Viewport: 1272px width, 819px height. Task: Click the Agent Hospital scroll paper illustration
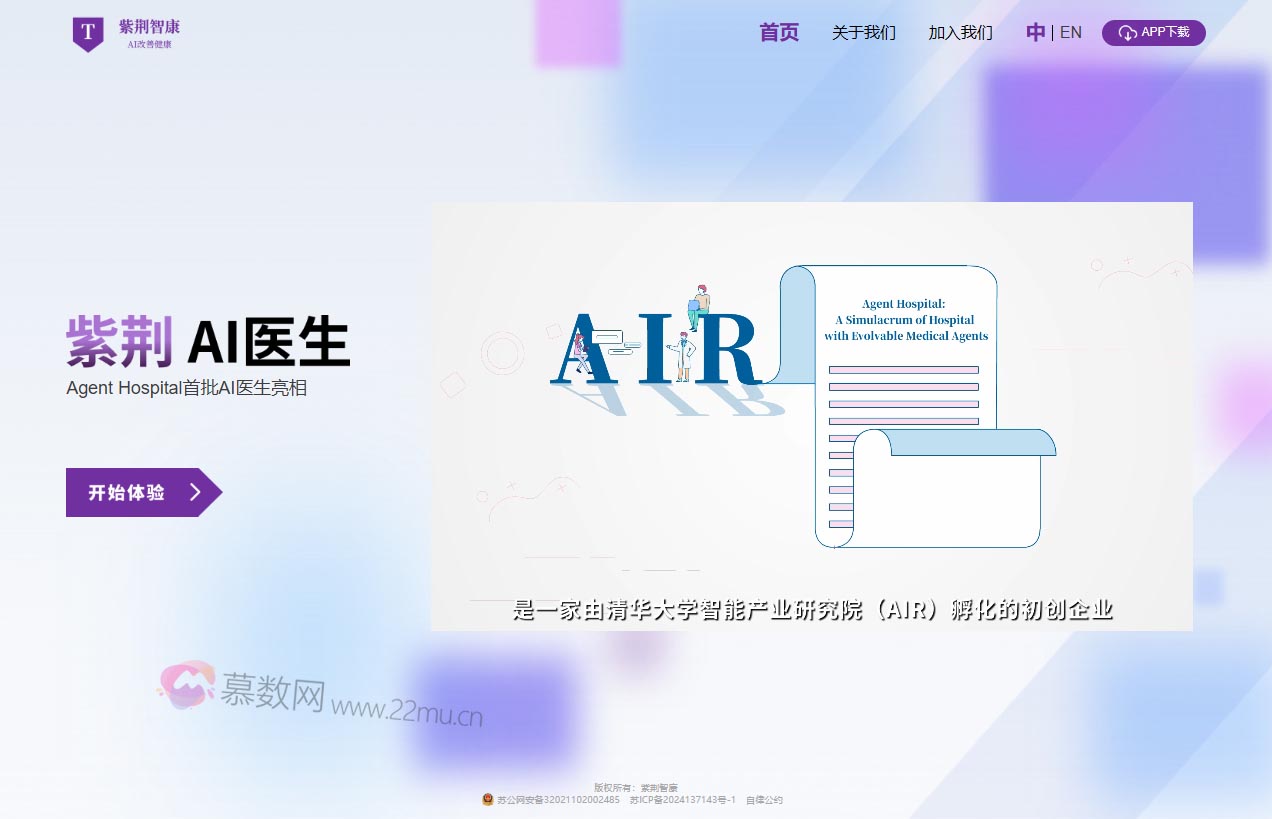pyautogui.click(x=905, y=400)
